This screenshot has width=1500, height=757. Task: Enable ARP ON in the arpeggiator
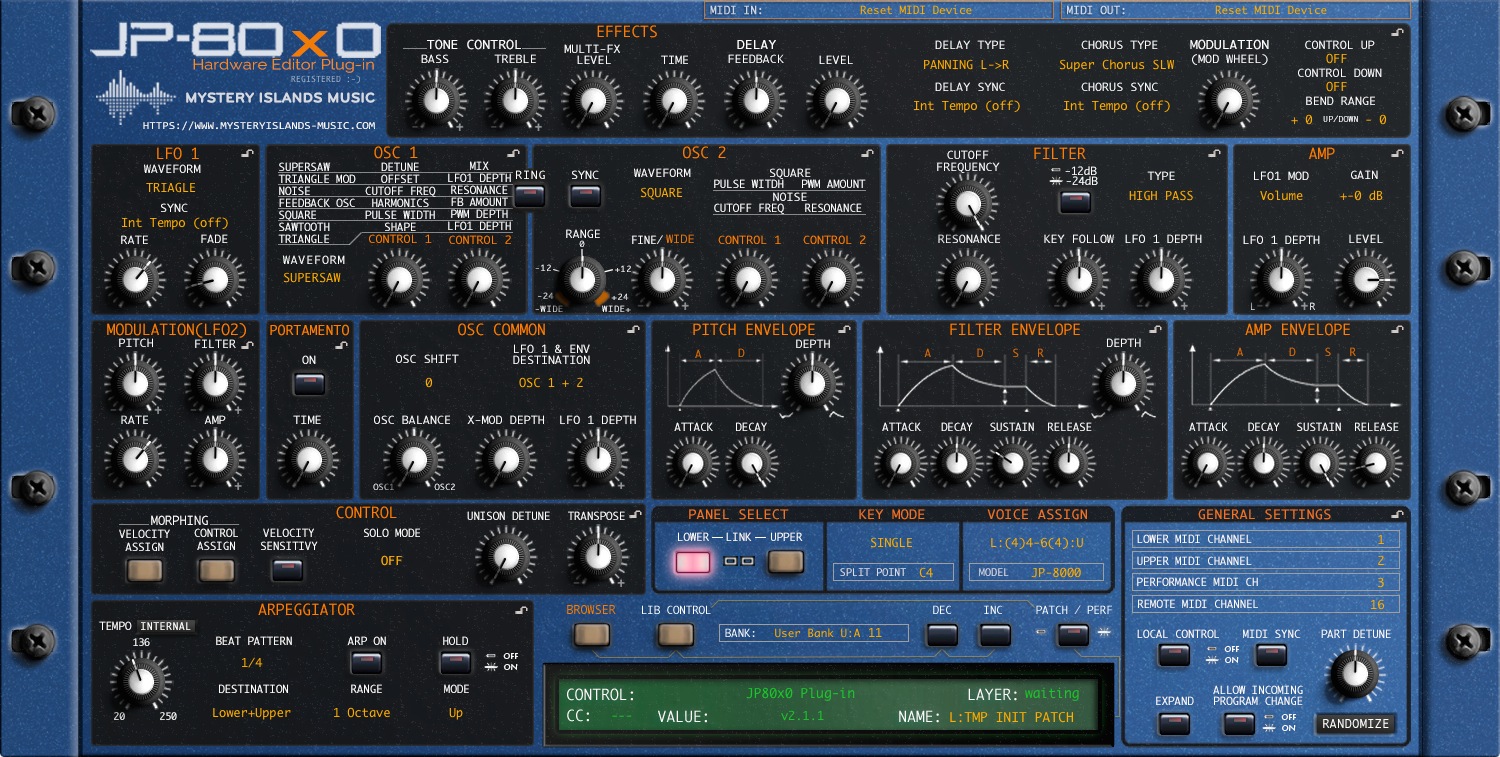(x=366, y=662)
